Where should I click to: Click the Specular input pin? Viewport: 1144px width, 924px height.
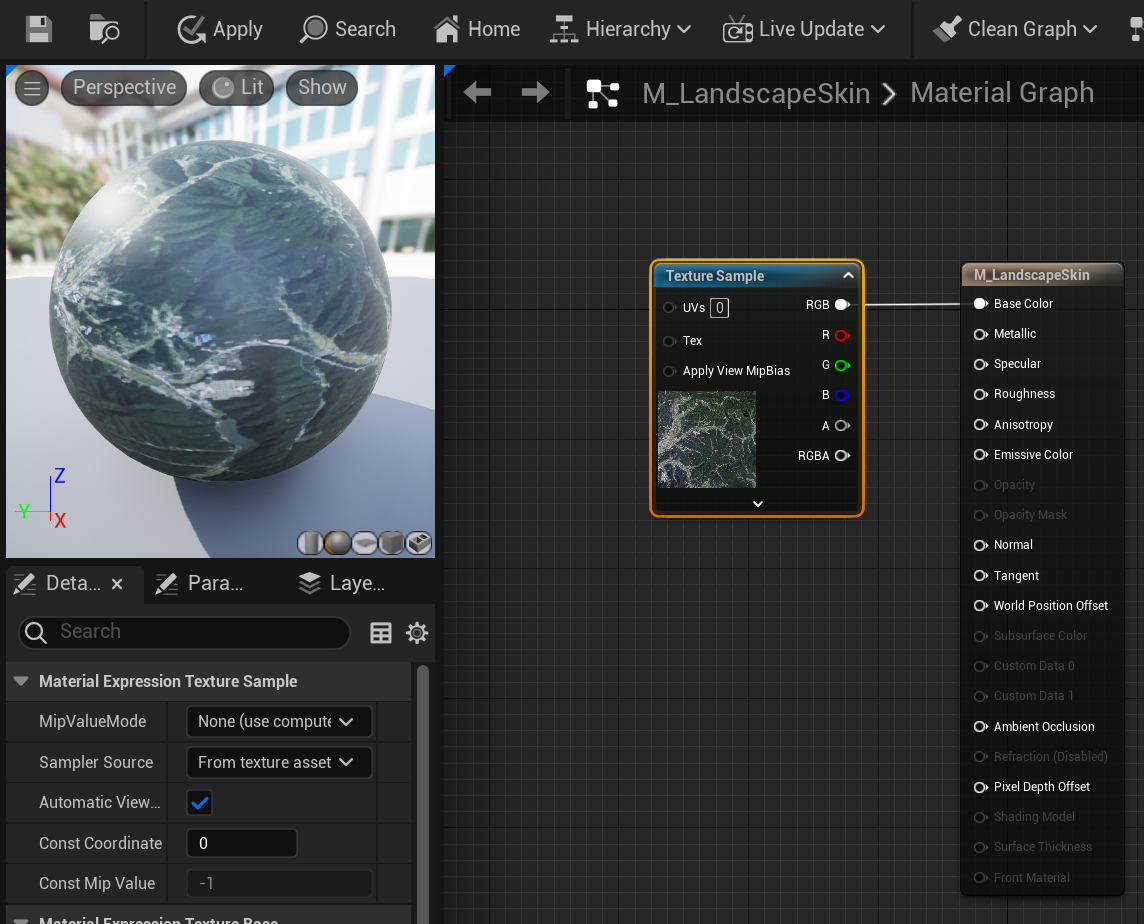pyautogui.click(x=981, y=363)
